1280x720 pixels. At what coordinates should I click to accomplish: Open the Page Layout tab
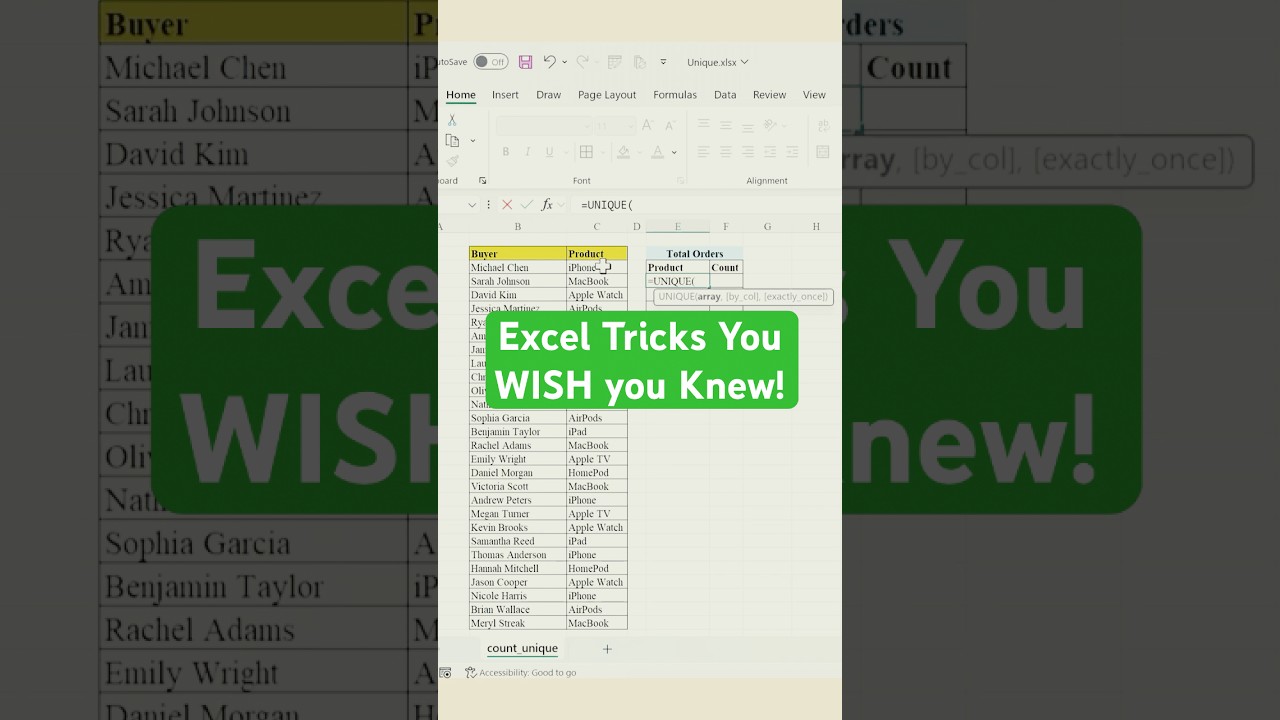point(607,95)
